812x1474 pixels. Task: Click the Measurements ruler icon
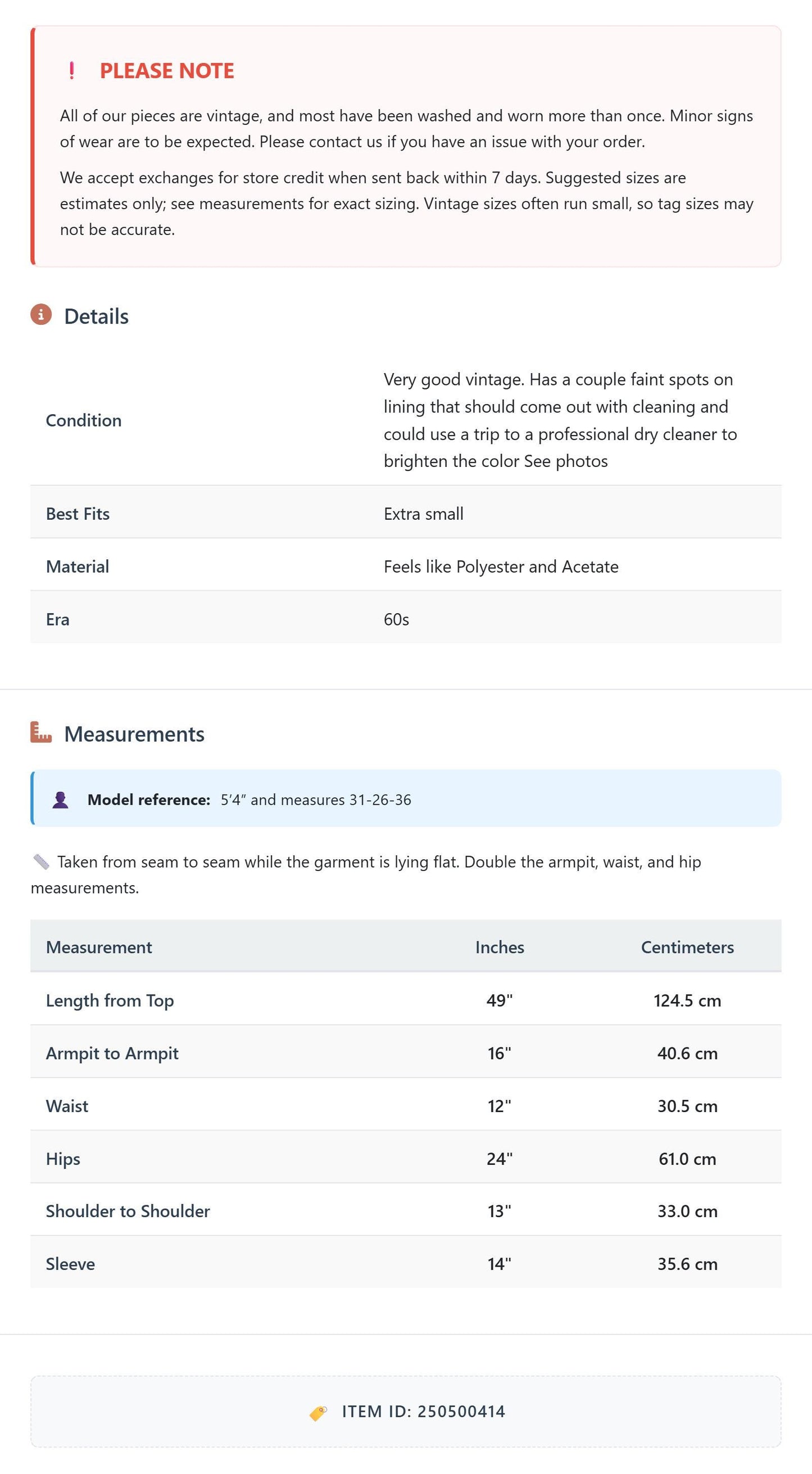pyautogui.click(x=41, y=732)
